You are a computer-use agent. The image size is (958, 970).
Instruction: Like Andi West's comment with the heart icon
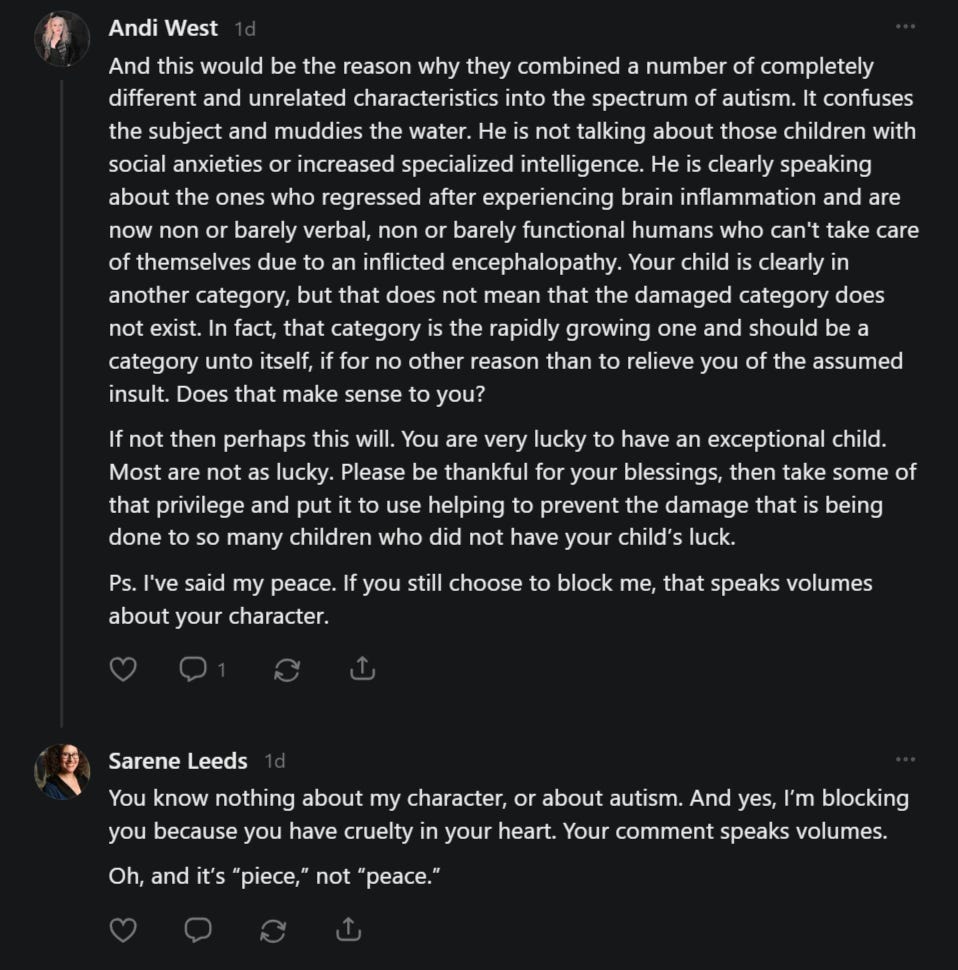pos(122,669)
